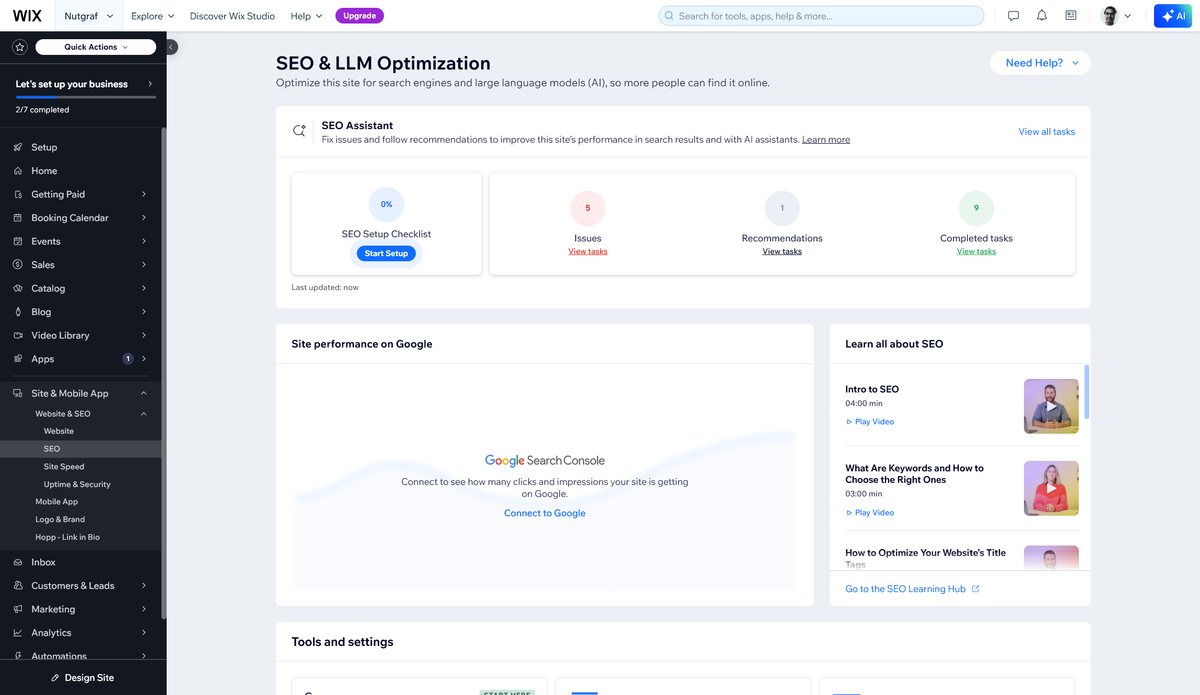Click the Learn all about SEO scrollbar
1200x695 pixels.
(1087, 391)
